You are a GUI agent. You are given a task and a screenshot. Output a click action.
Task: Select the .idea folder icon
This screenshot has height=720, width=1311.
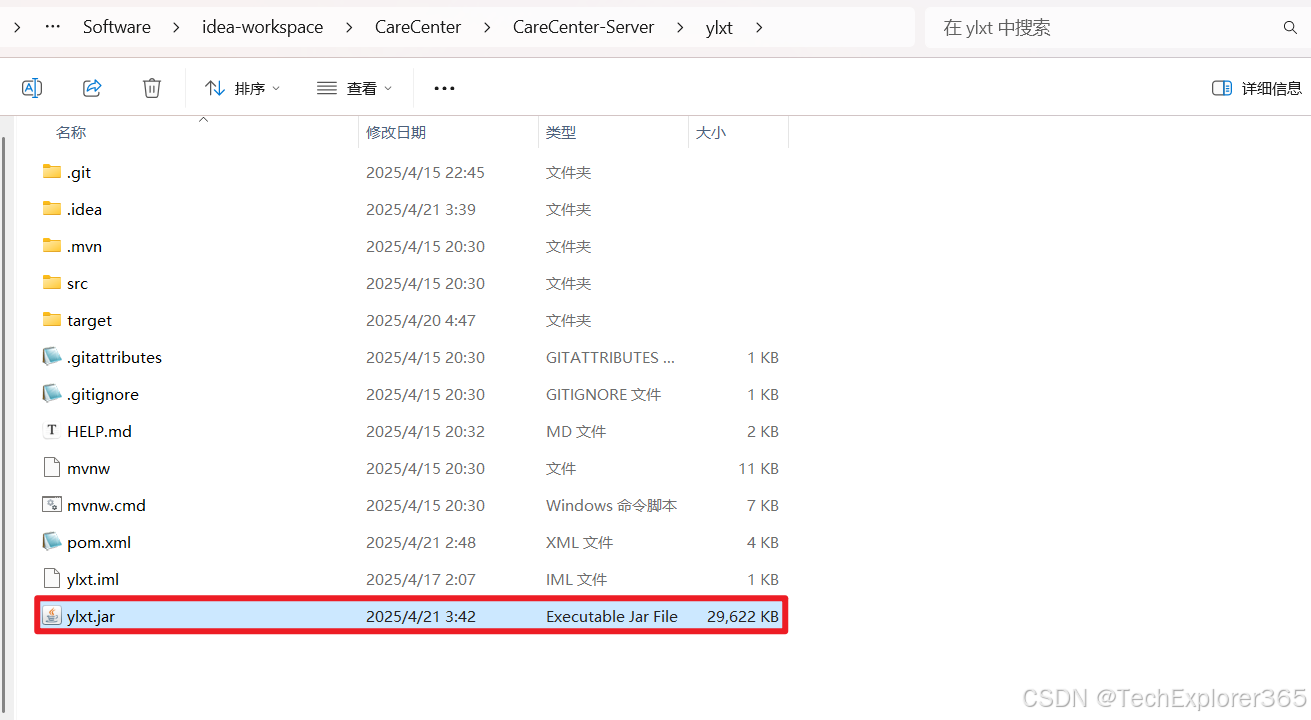(x=52, y=209)
